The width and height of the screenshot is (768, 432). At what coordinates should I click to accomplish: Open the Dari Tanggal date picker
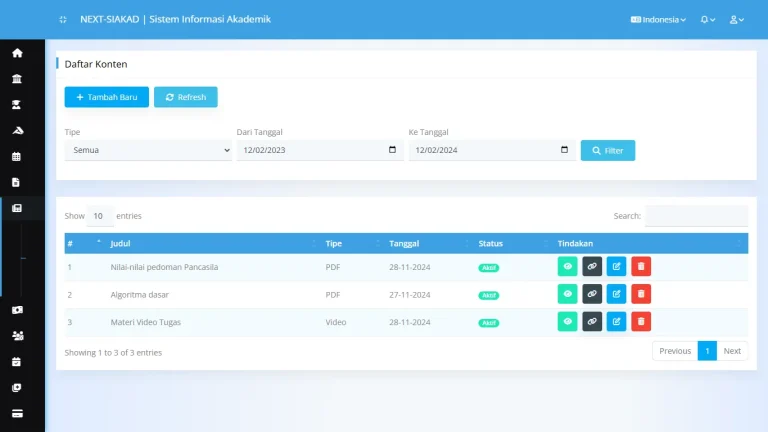[391, 150]
